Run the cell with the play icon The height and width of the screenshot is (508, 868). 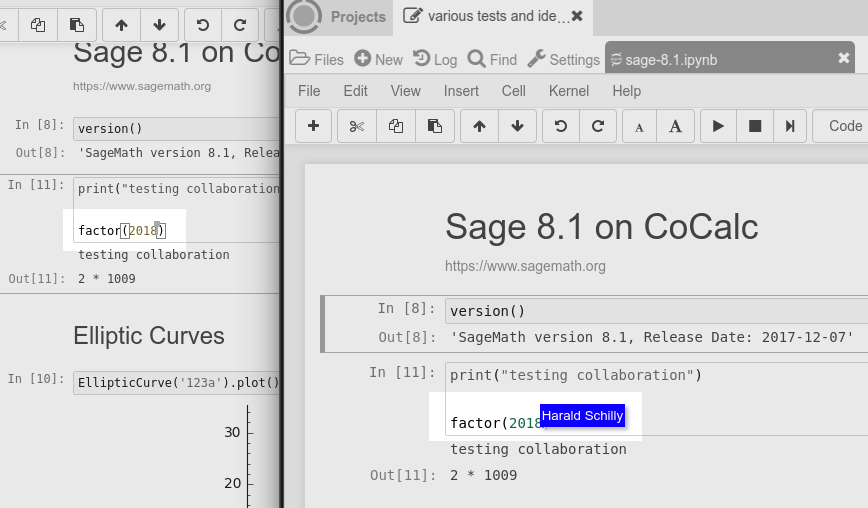[x=718, y=126]
